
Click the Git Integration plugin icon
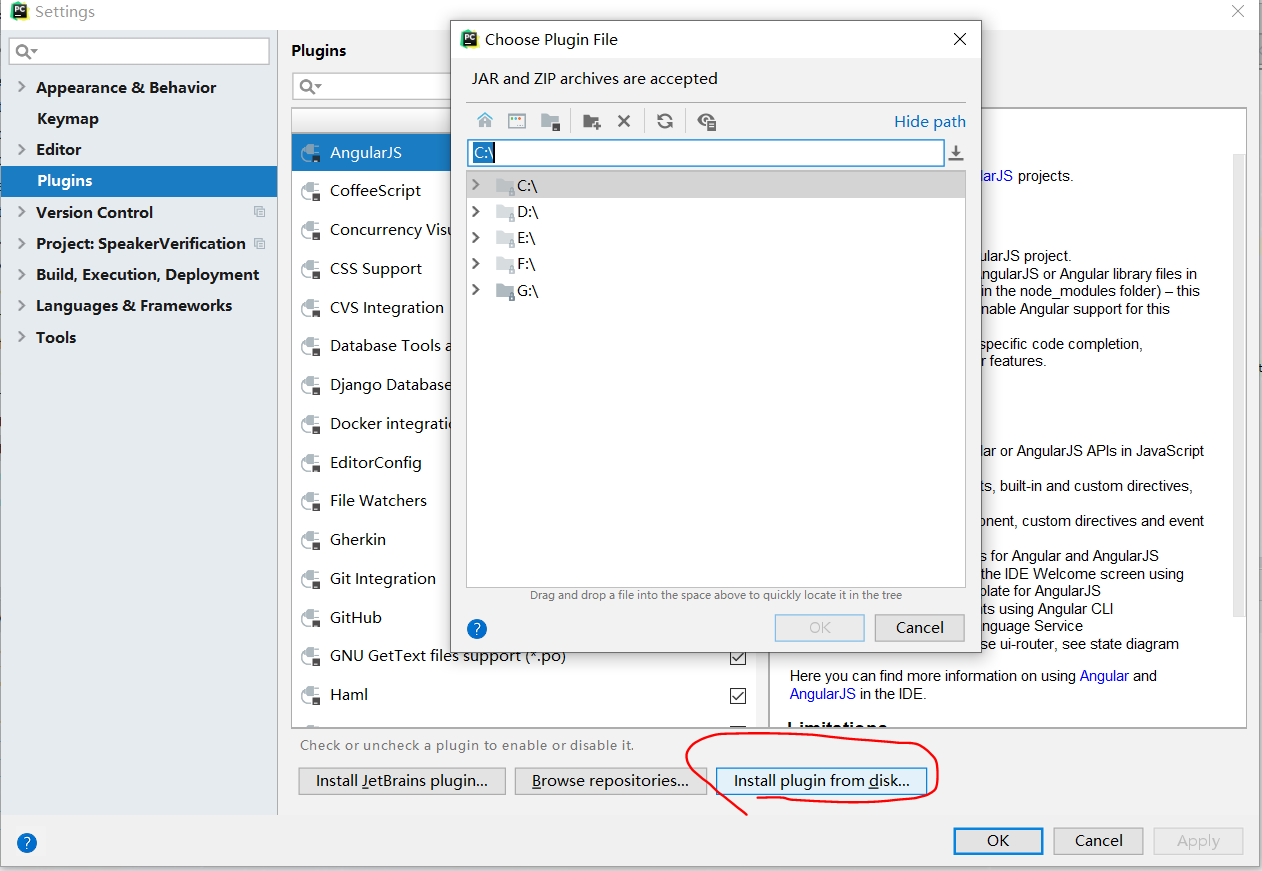coord(311,579)
